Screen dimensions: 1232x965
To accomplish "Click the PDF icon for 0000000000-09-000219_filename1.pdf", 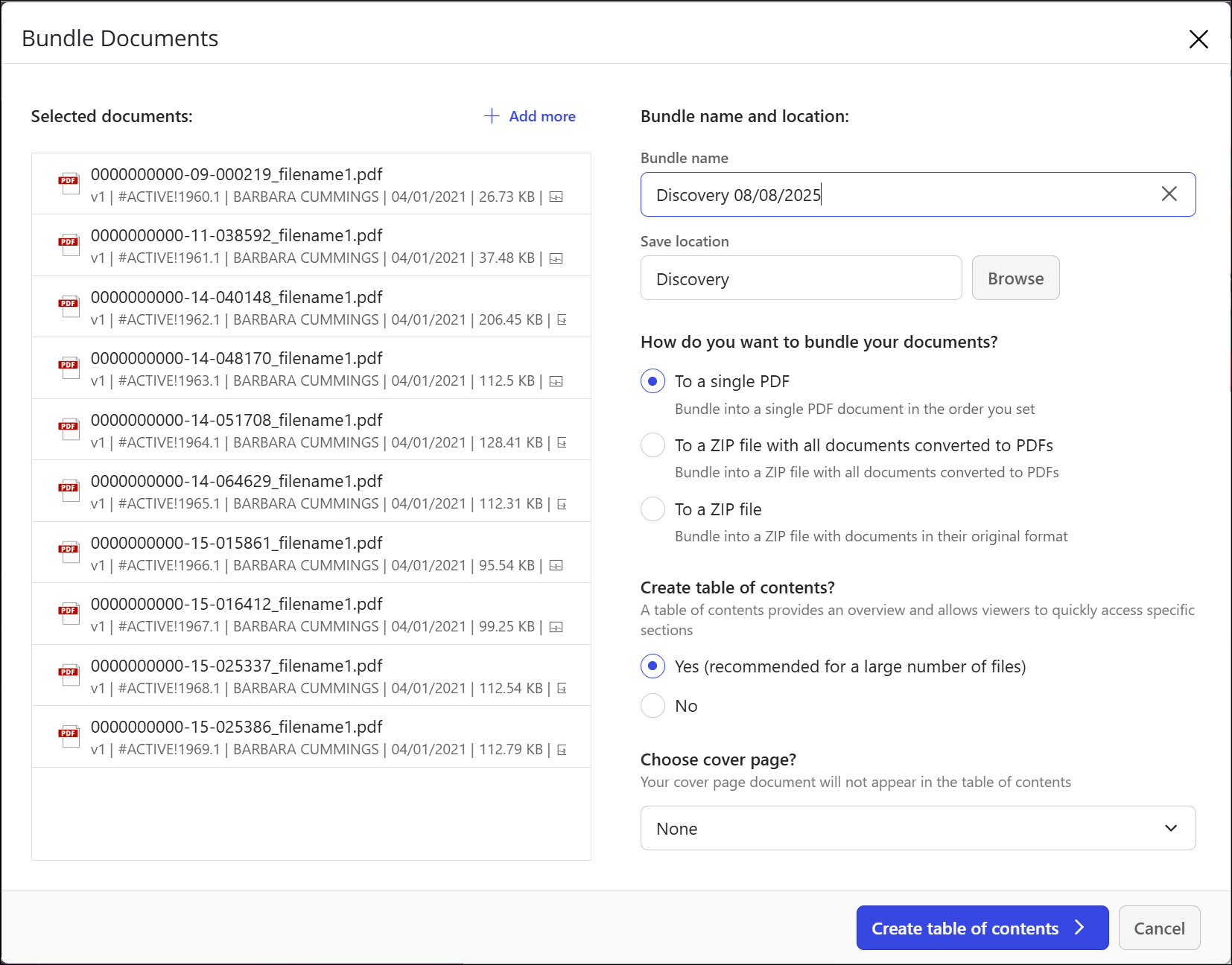I will [69, 183].
